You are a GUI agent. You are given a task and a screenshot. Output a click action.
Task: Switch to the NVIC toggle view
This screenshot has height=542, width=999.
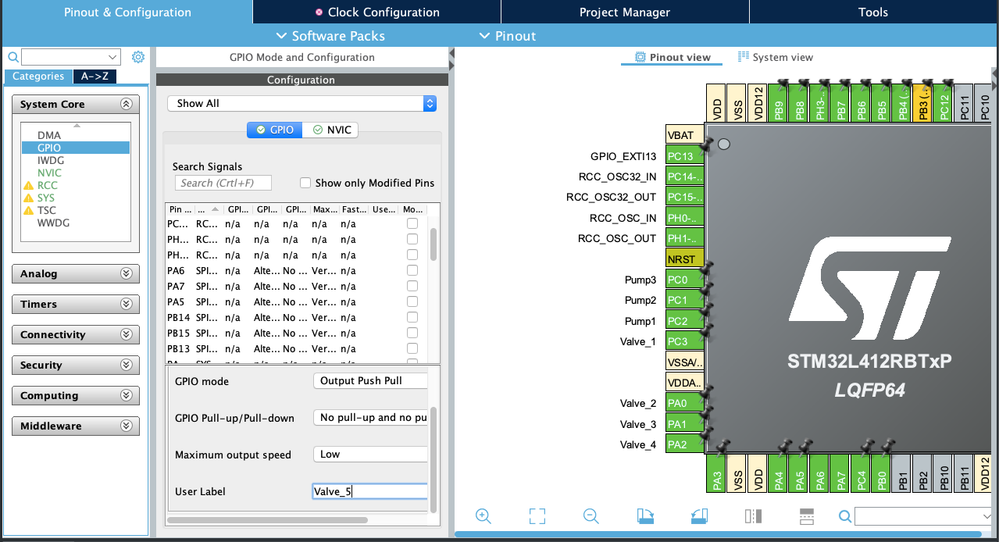coord(331,130)
